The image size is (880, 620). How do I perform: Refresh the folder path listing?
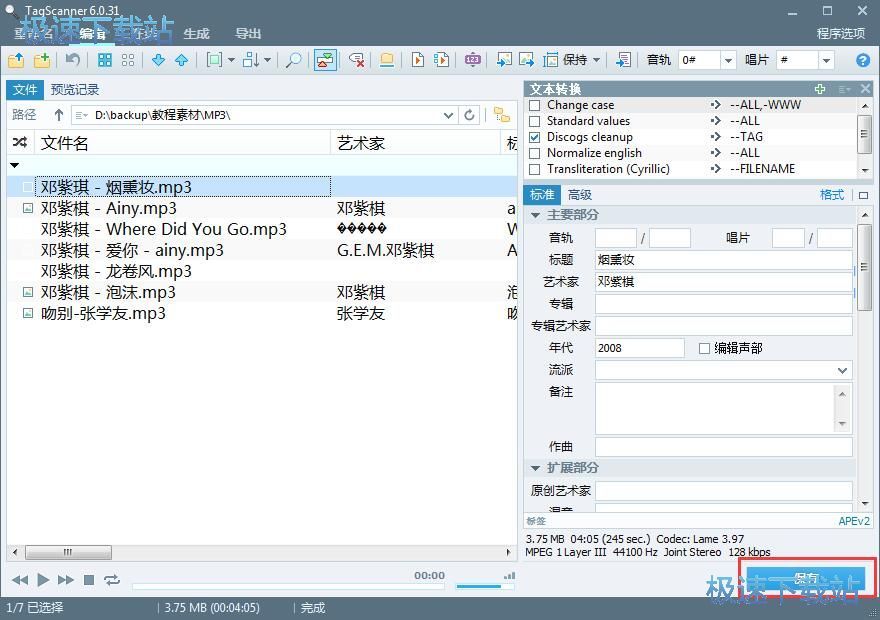pos(469,115)
